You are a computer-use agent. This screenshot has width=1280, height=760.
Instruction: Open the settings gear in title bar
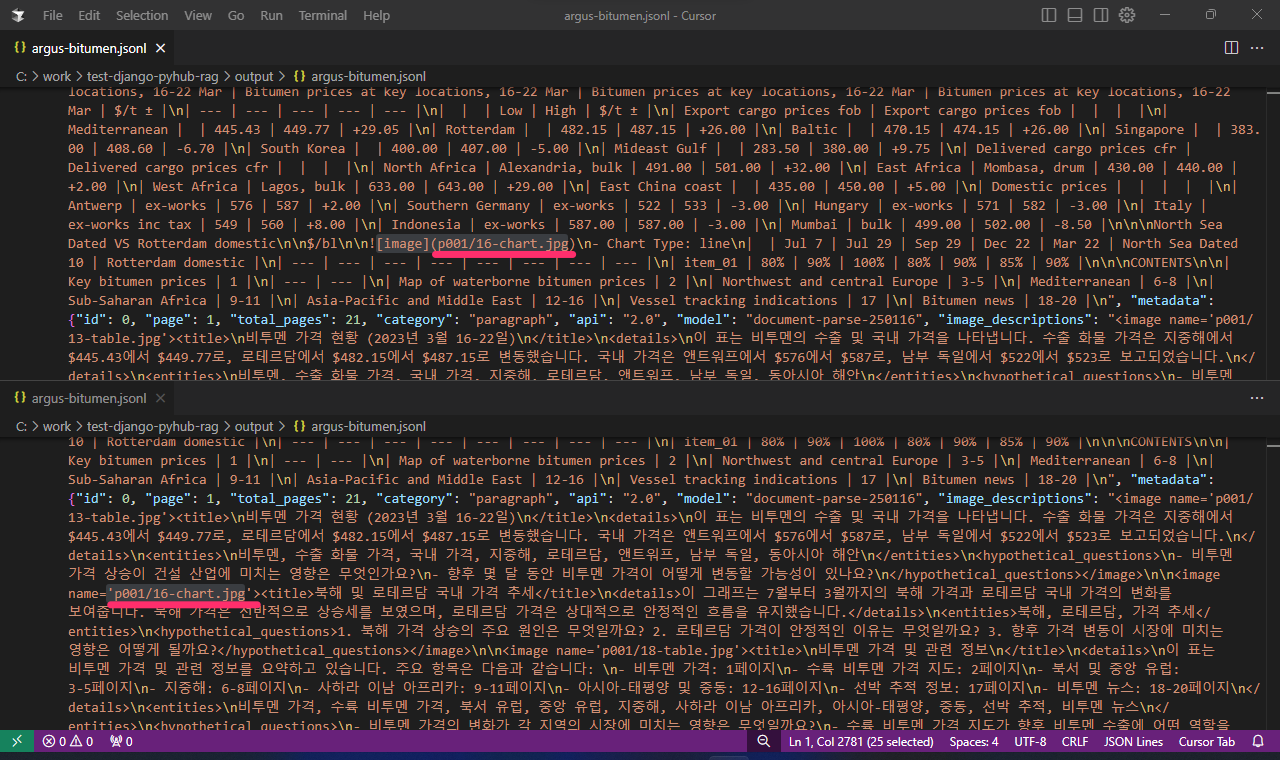coord(1127,15)
